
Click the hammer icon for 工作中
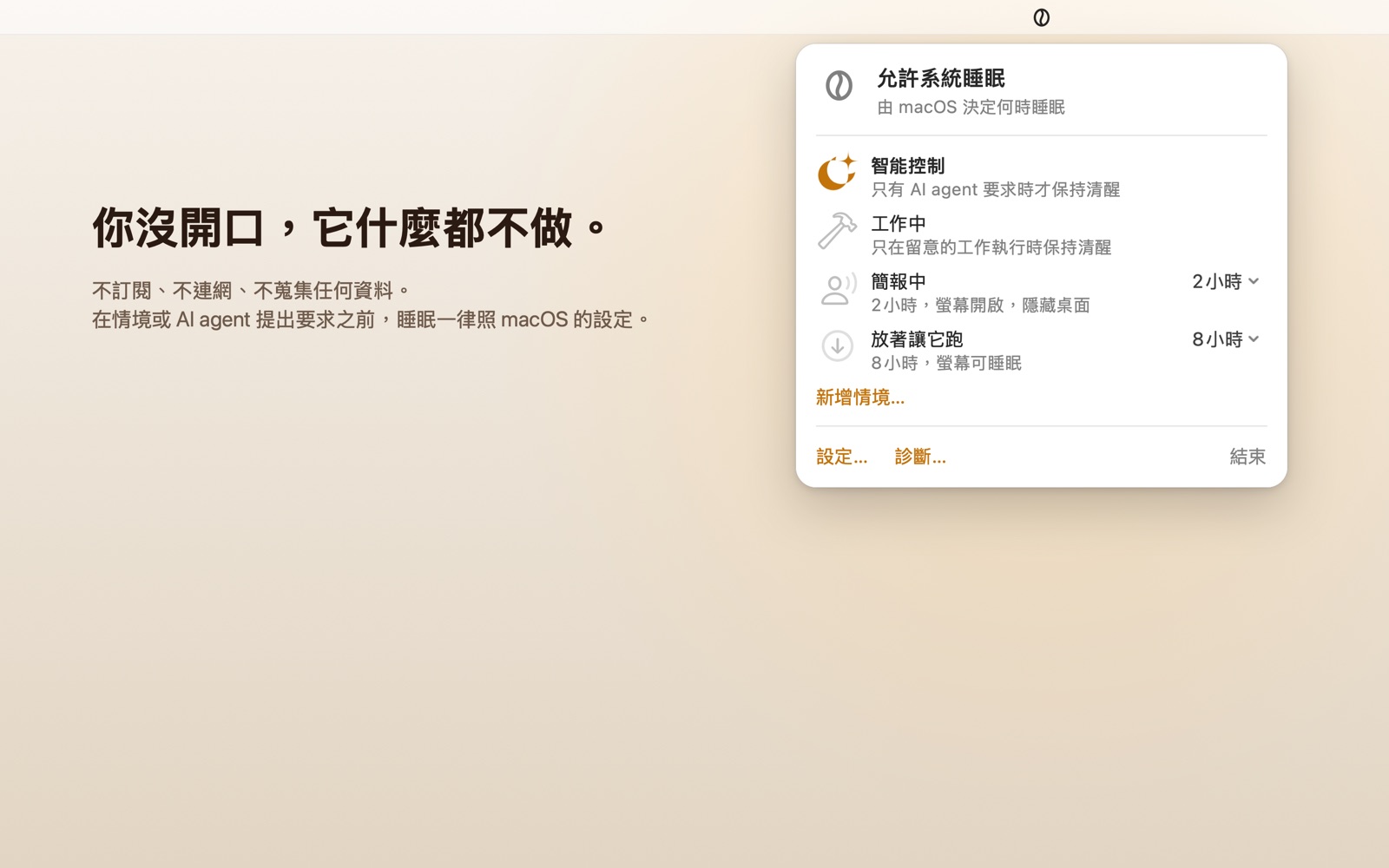837,231
